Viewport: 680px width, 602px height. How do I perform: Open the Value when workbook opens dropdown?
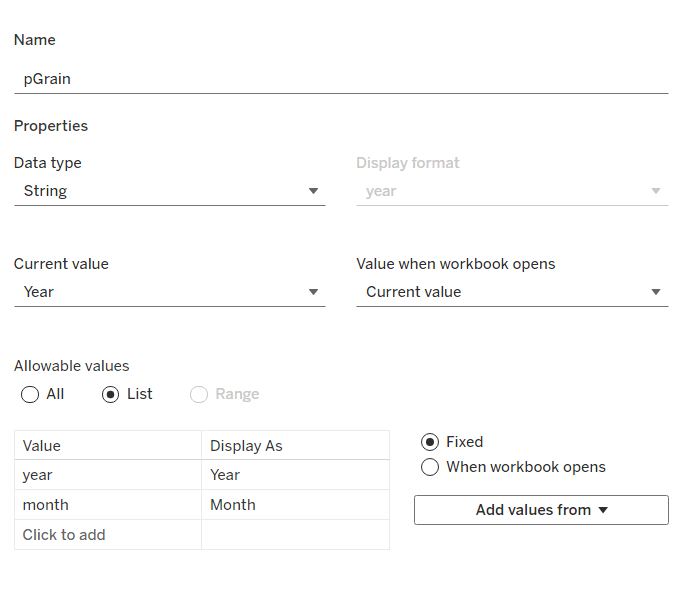click(511, 292)
